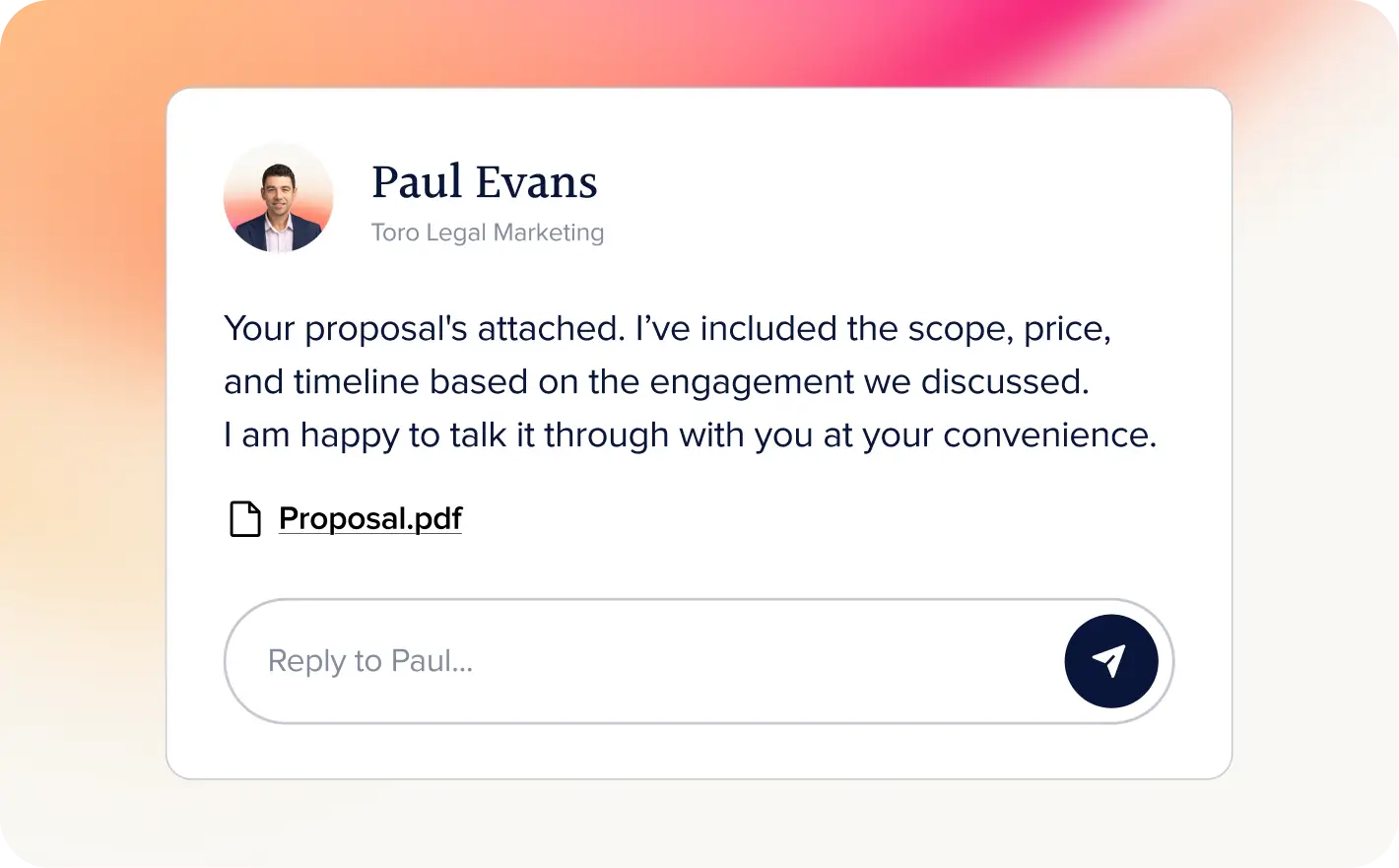Click the blank card space below the reply box
1399x868 pixels.
point(699,751)
